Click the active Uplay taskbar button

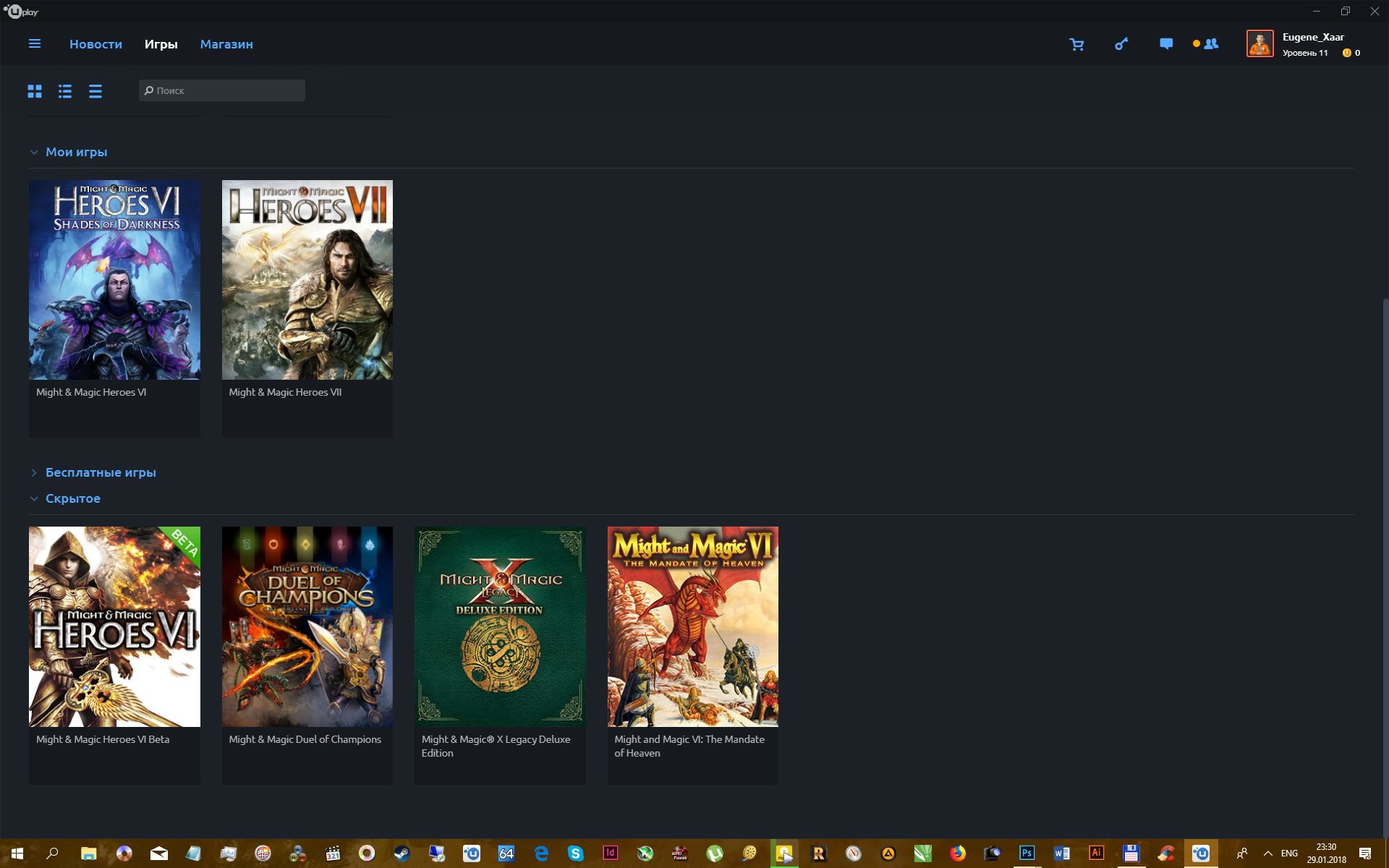point(1201,854)
